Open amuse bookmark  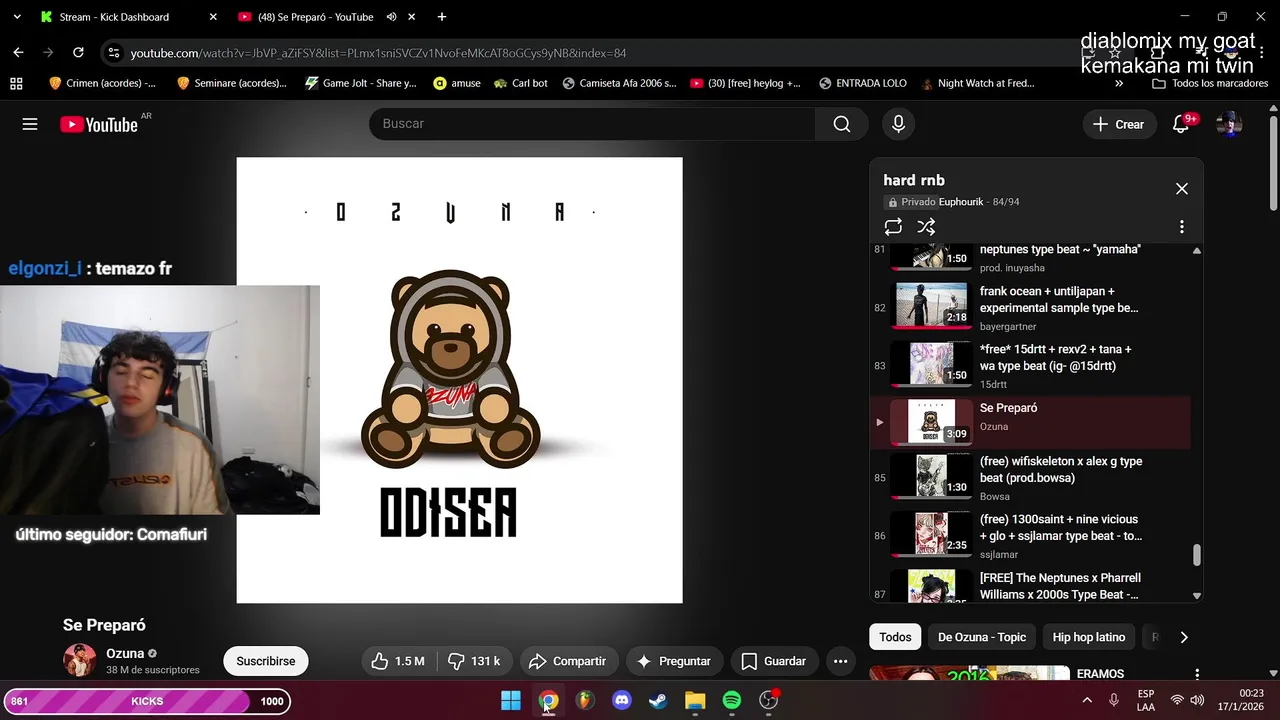(x=457, y=84)
